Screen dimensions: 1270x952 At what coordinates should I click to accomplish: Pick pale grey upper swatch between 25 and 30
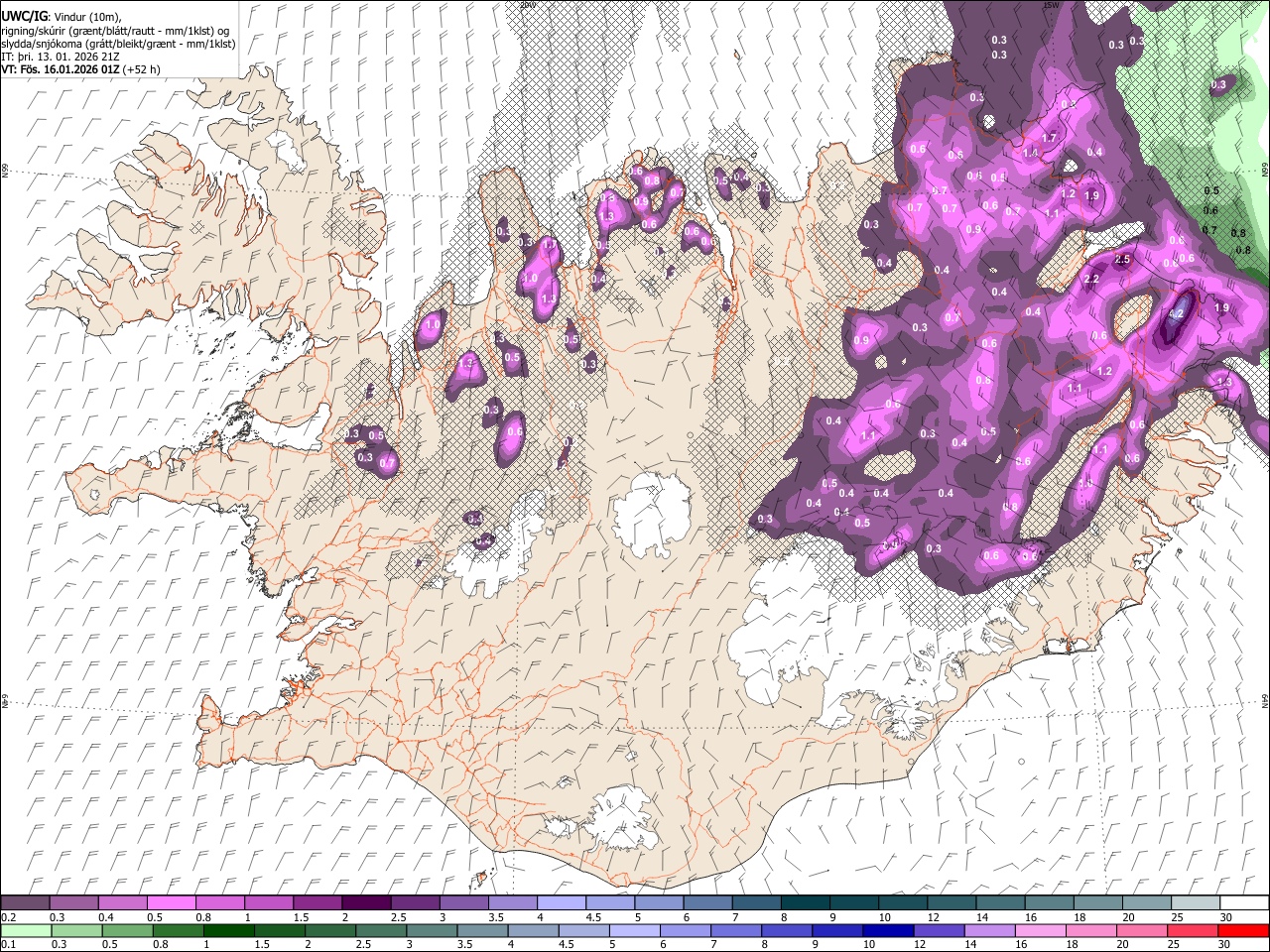[x=1196, y=903]
